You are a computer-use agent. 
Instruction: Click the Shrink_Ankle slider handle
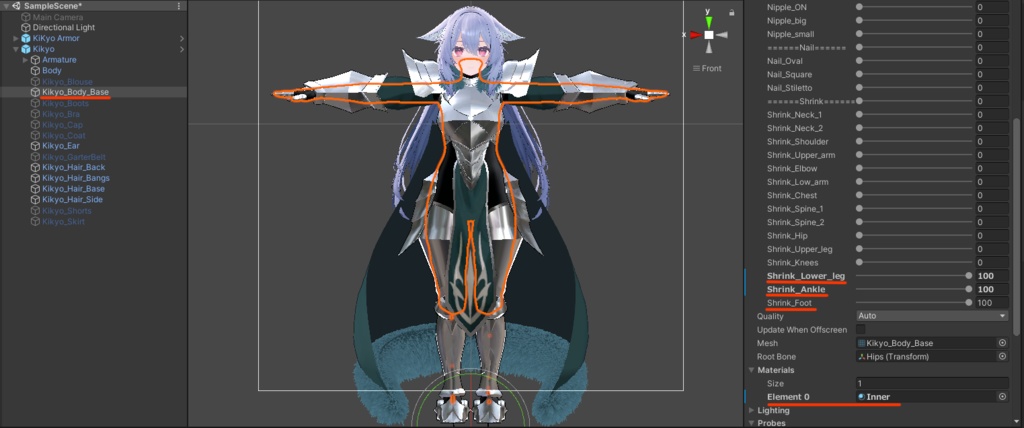[969, 289]
